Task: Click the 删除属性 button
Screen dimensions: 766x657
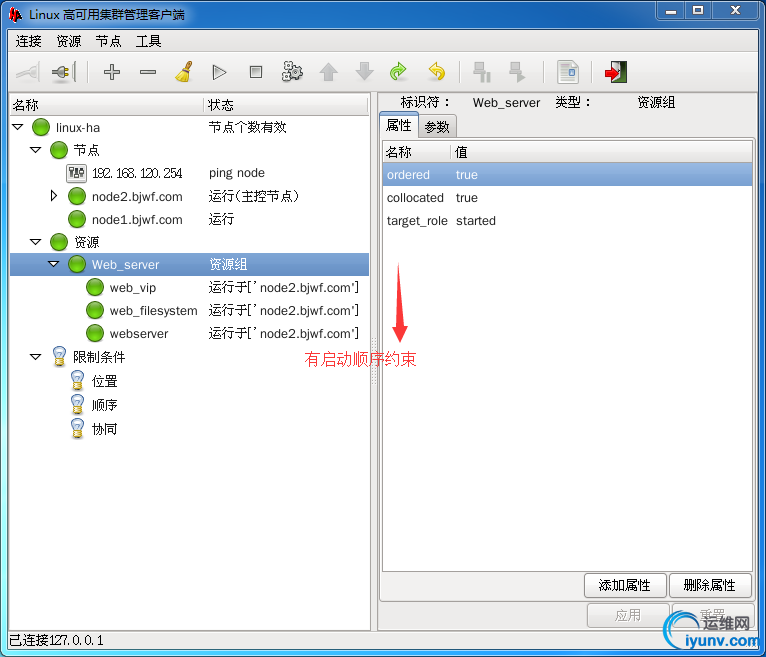Action: (x=709, y=585)
